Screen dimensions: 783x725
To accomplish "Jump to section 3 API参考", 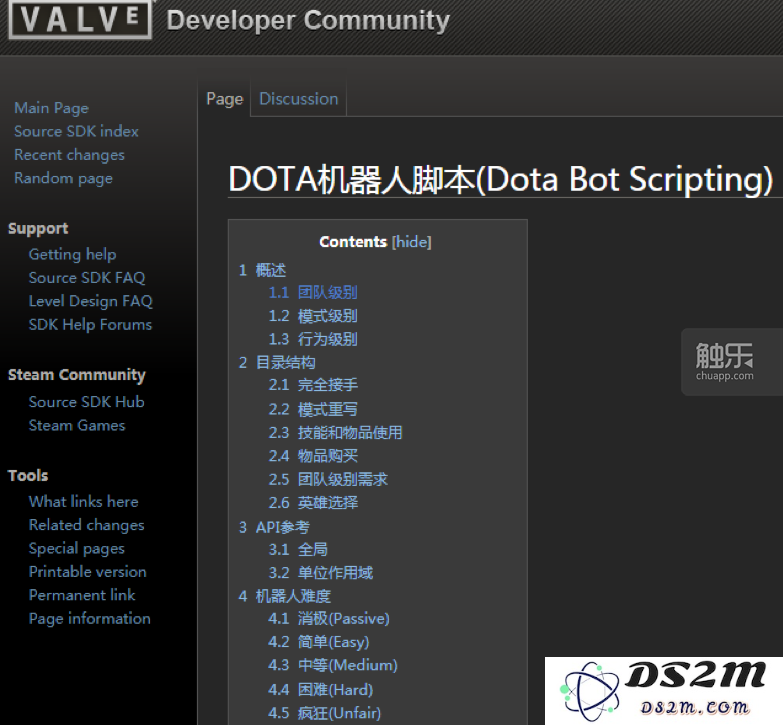I will (x=274, y=527).
